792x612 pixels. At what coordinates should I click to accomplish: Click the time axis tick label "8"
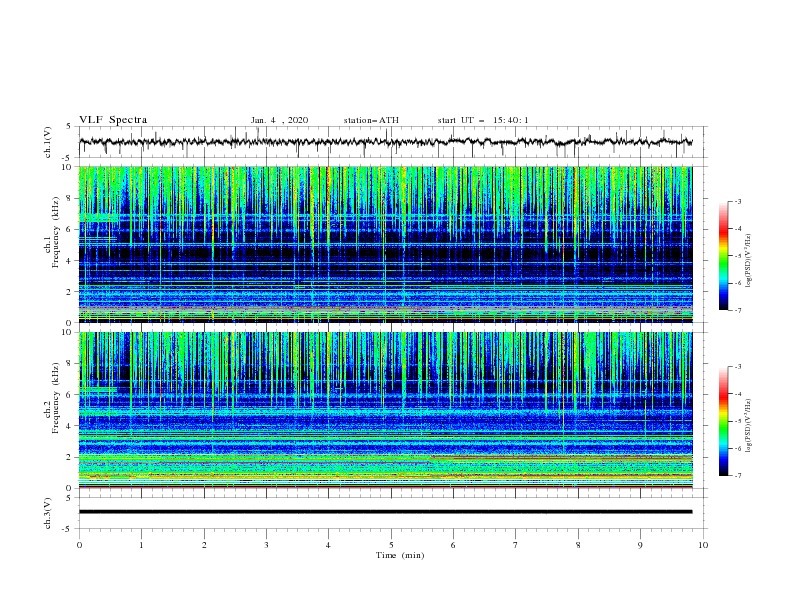click(578, 545)
